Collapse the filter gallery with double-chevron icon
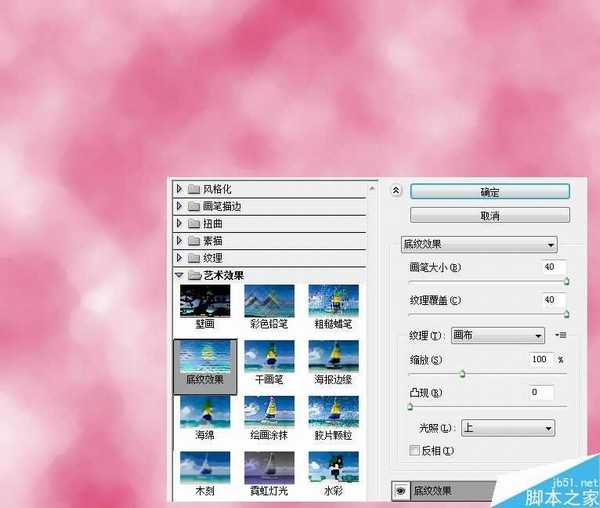Image resolution: width=600 pixels, height=508 pixels. (396, 190)
